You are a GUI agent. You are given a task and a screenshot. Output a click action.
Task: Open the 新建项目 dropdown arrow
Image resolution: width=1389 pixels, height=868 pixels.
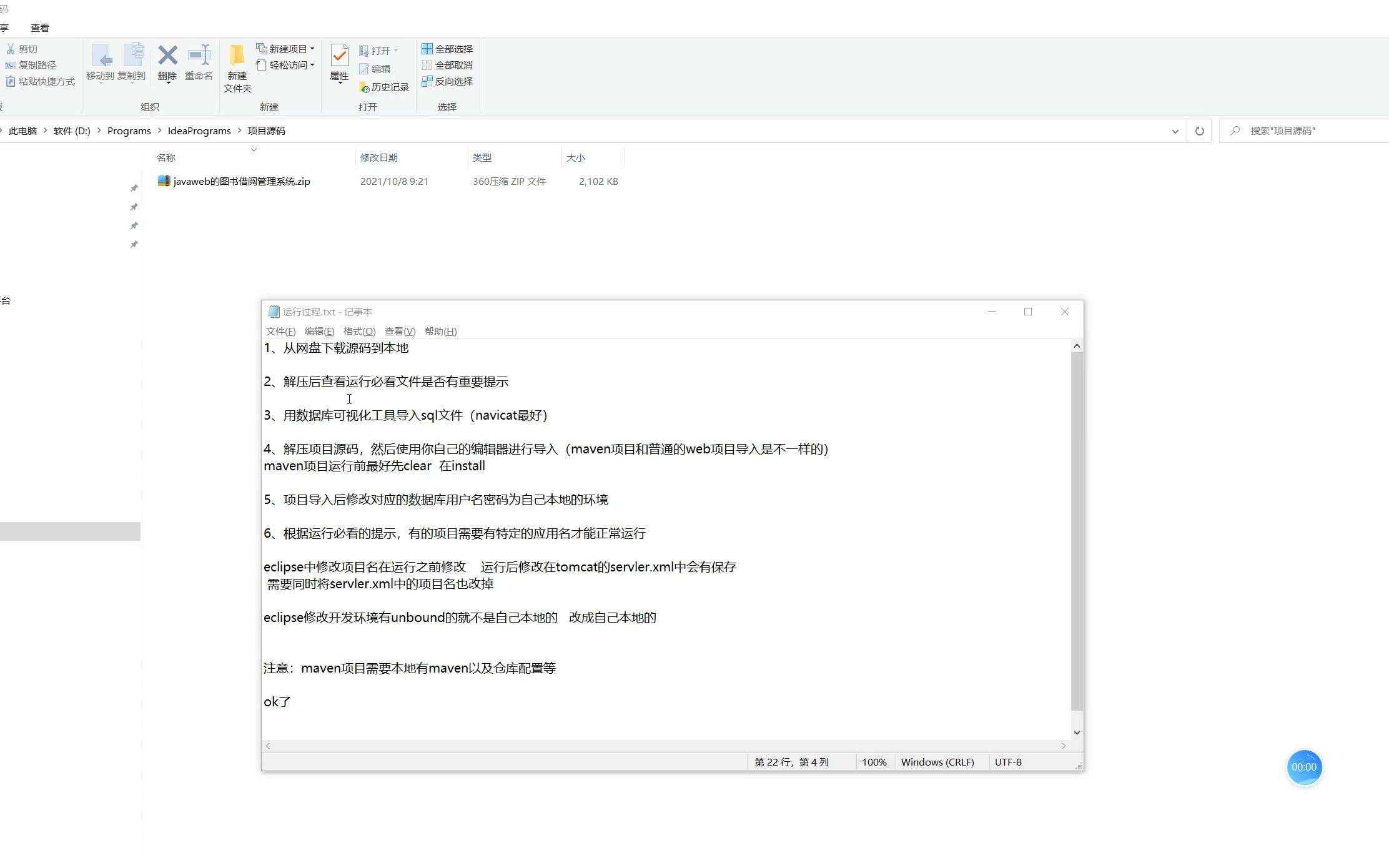coord(313,48)
